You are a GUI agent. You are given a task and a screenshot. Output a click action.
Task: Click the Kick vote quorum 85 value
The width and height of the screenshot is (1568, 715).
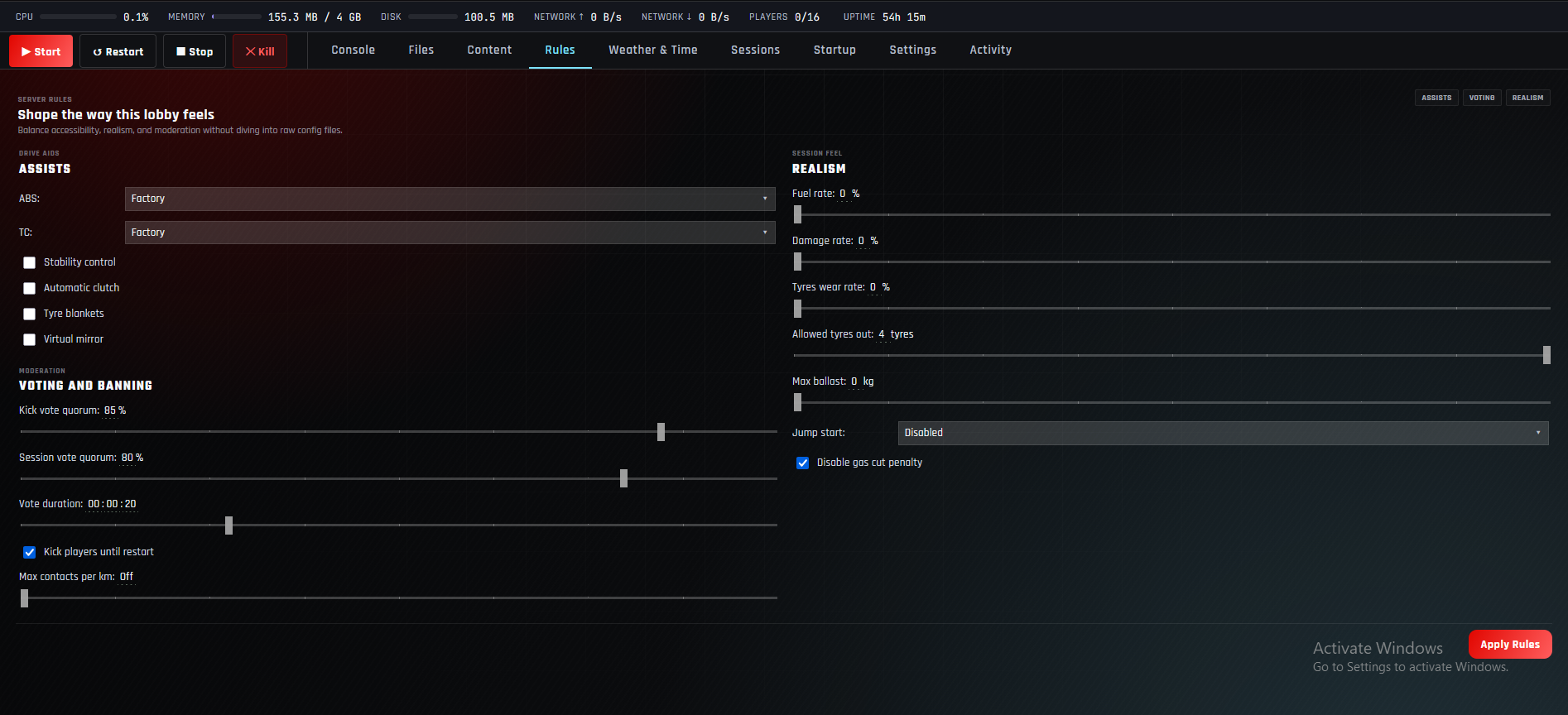(110, 411)
